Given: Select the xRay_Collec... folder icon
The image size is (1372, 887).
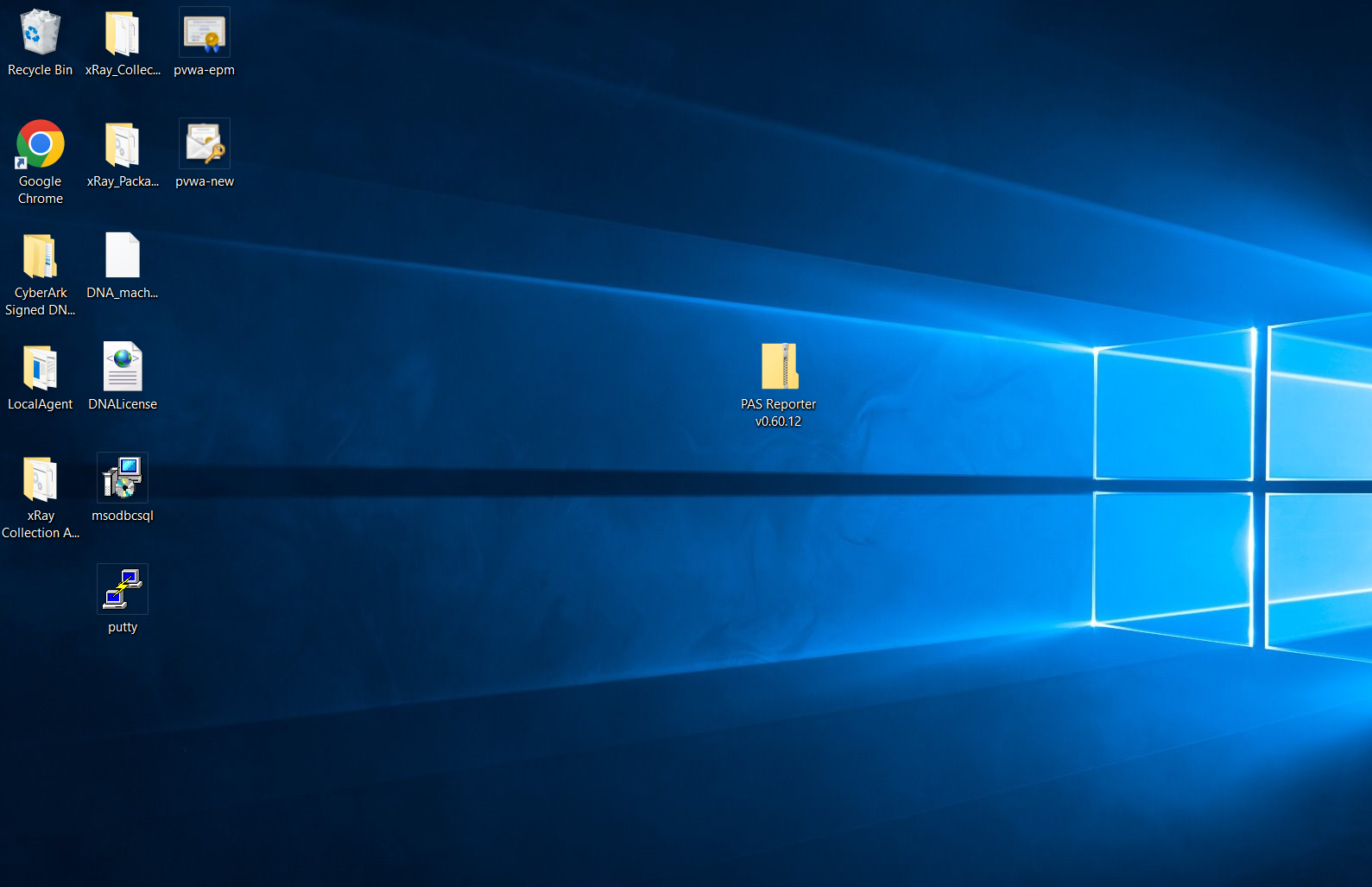Looking at the screenshot, I should 122,33.
